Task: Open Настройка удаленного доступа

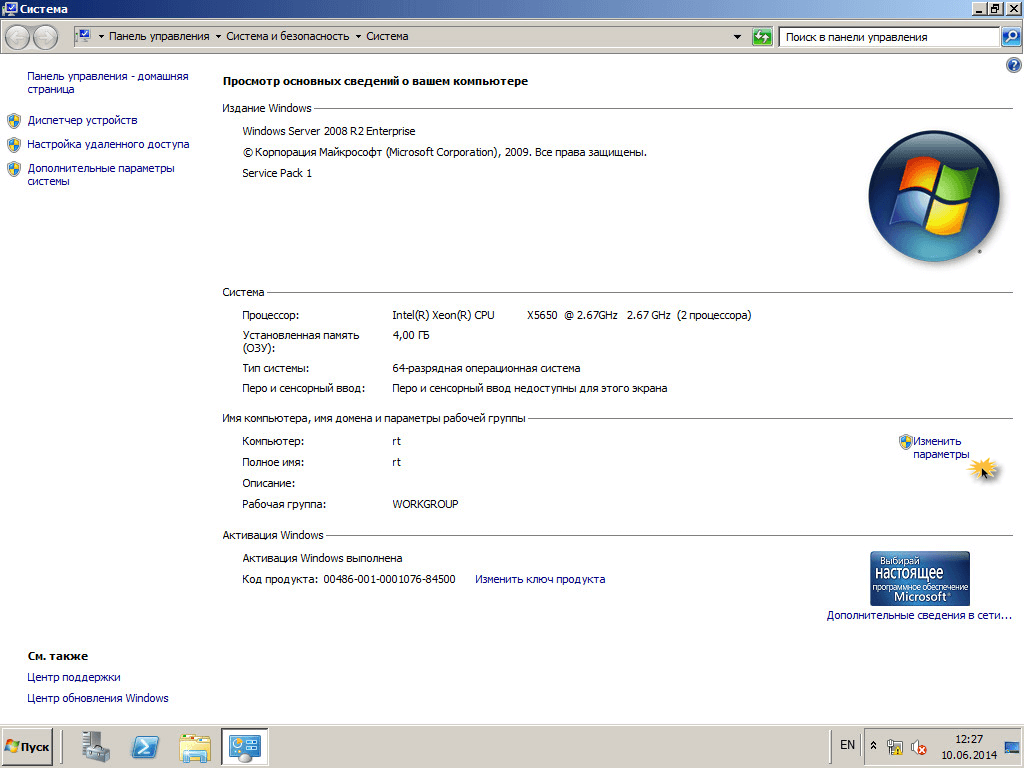Action: (x=108, y=144)
